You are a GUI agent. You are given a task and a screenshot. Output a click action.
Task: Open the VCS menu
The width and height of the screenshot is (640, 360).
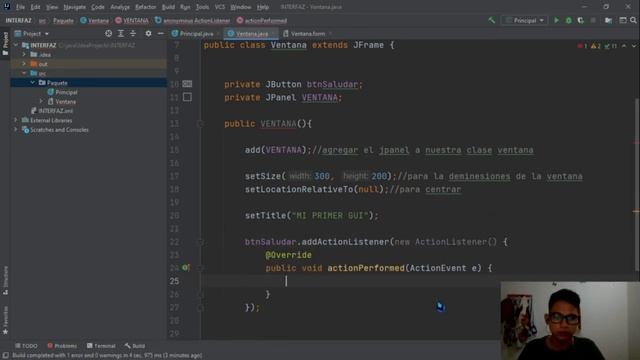(220, 7)
